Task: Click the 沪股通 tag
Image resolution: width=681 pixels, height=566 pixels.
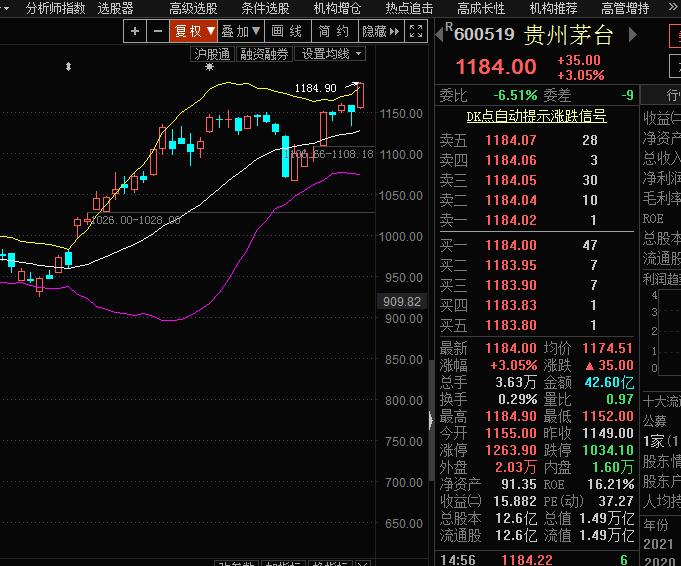Action: (x=212, y=54)
